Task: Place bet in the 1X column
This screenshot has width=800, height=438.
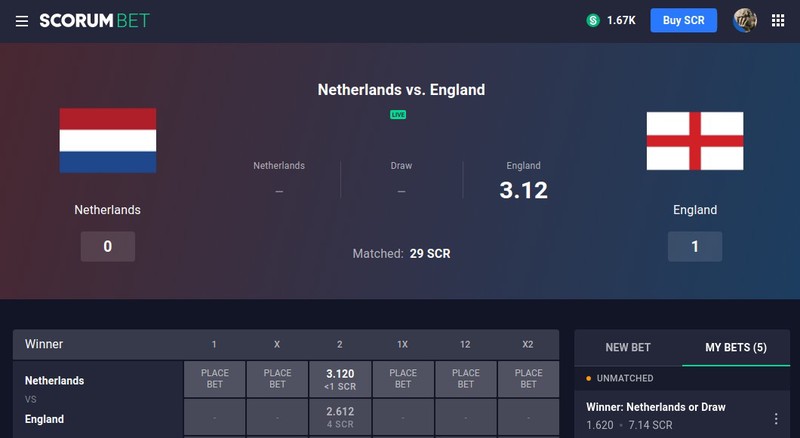Action: point(403,379)
